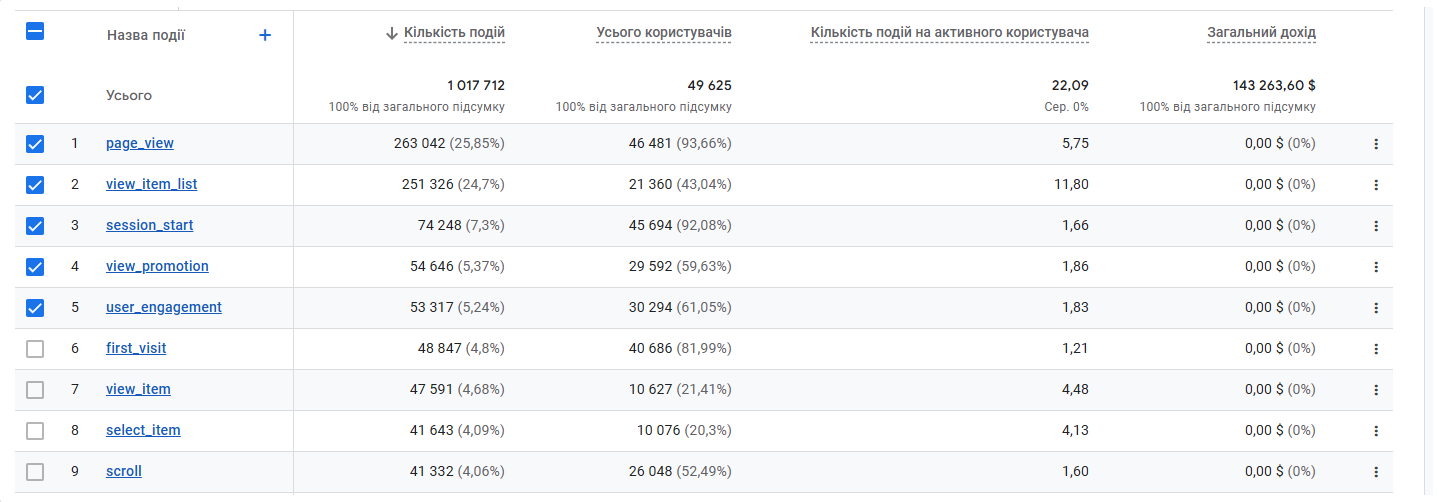The image size is (1439, 502).
Task: Uncheck the Усього totals row checkbox
Action: click(35, 95)
